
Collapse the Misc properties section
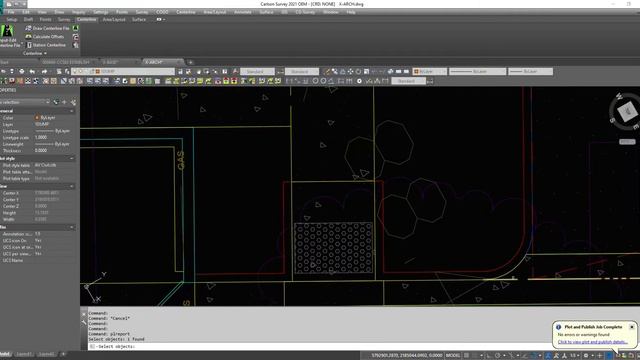[x=72, y=227]
